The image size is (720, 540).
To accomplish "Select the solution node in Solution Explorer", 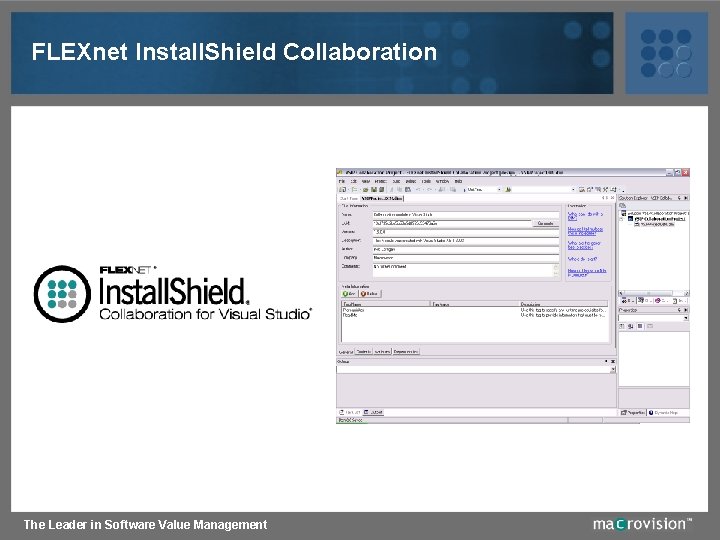I will (655, 213).
